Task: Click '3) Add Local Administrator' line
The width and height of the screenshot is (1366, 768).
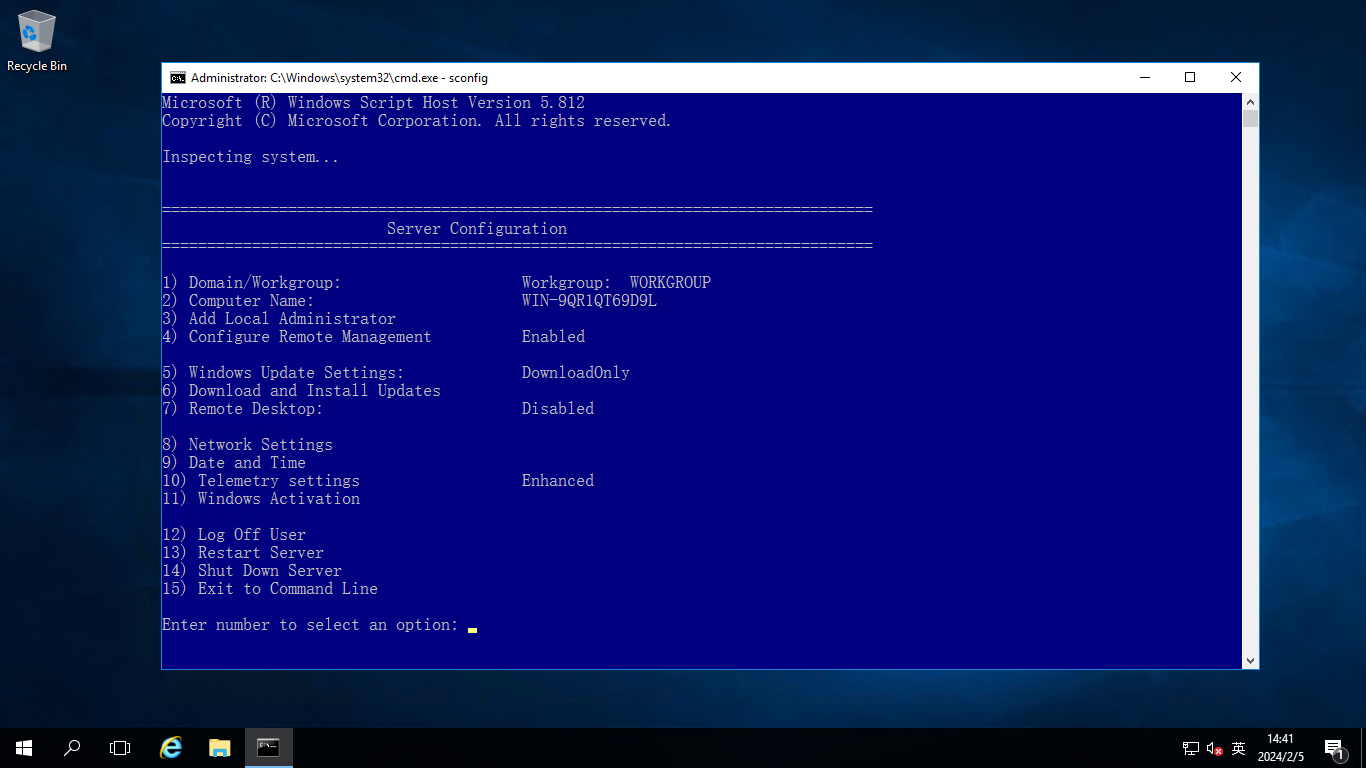Action: pyautogui.click(x=279, y=319)
